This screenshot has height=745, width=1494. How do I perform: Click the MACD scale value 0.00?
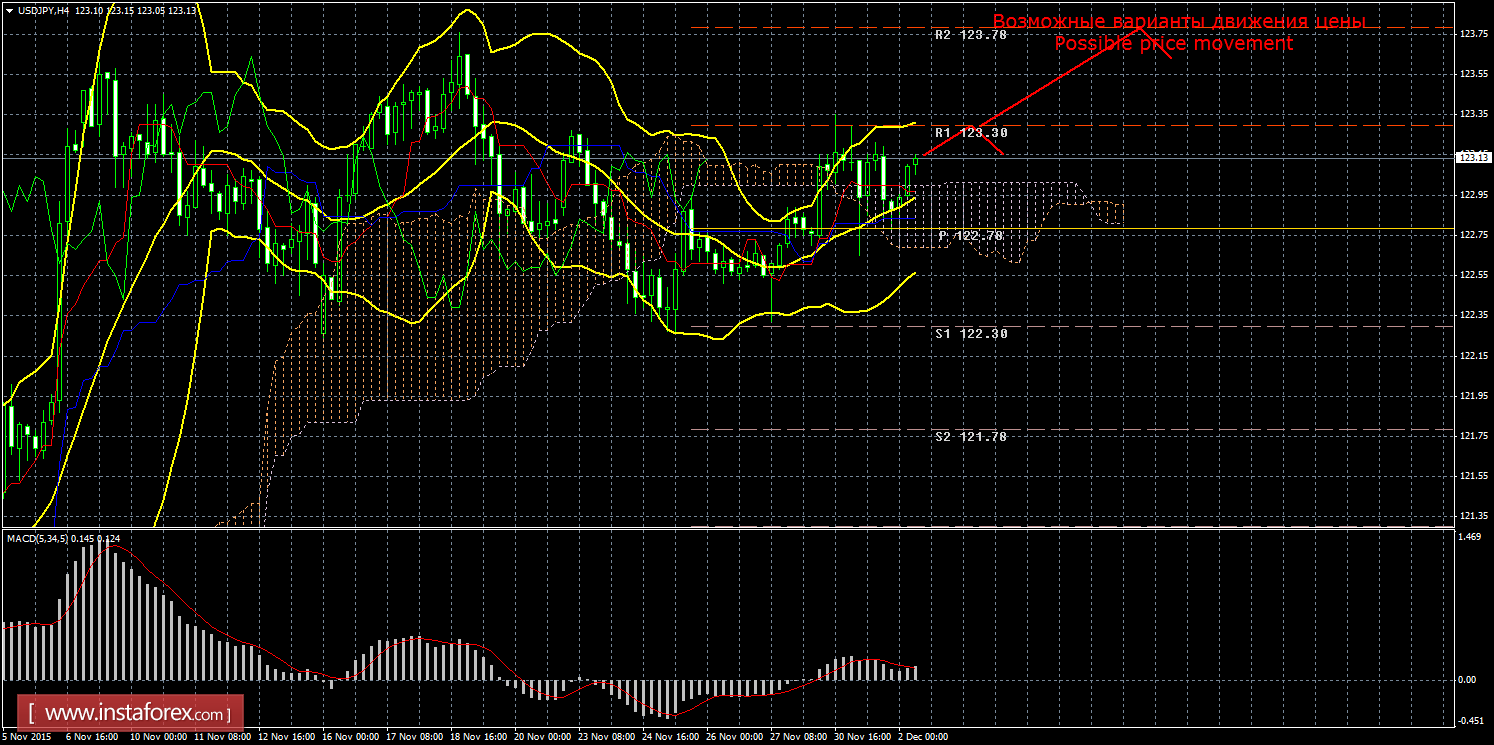coord(1469,680)
